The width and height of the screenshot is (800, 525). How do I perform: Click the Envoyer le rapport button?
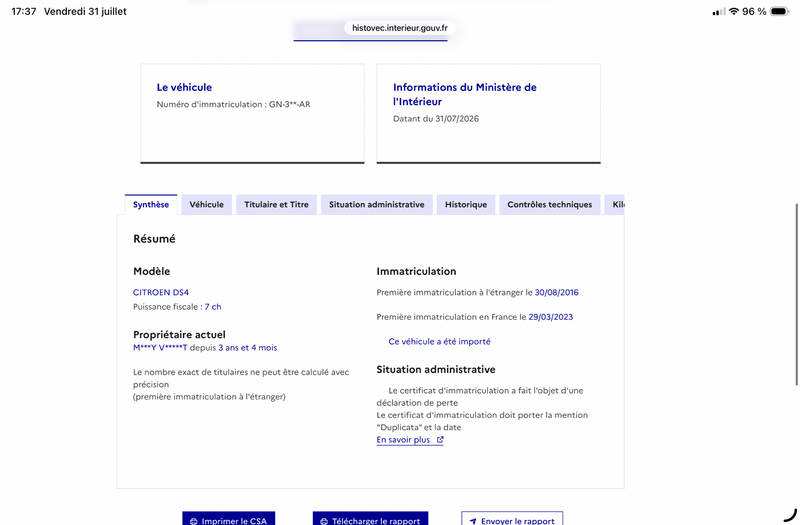coord(512,519)
